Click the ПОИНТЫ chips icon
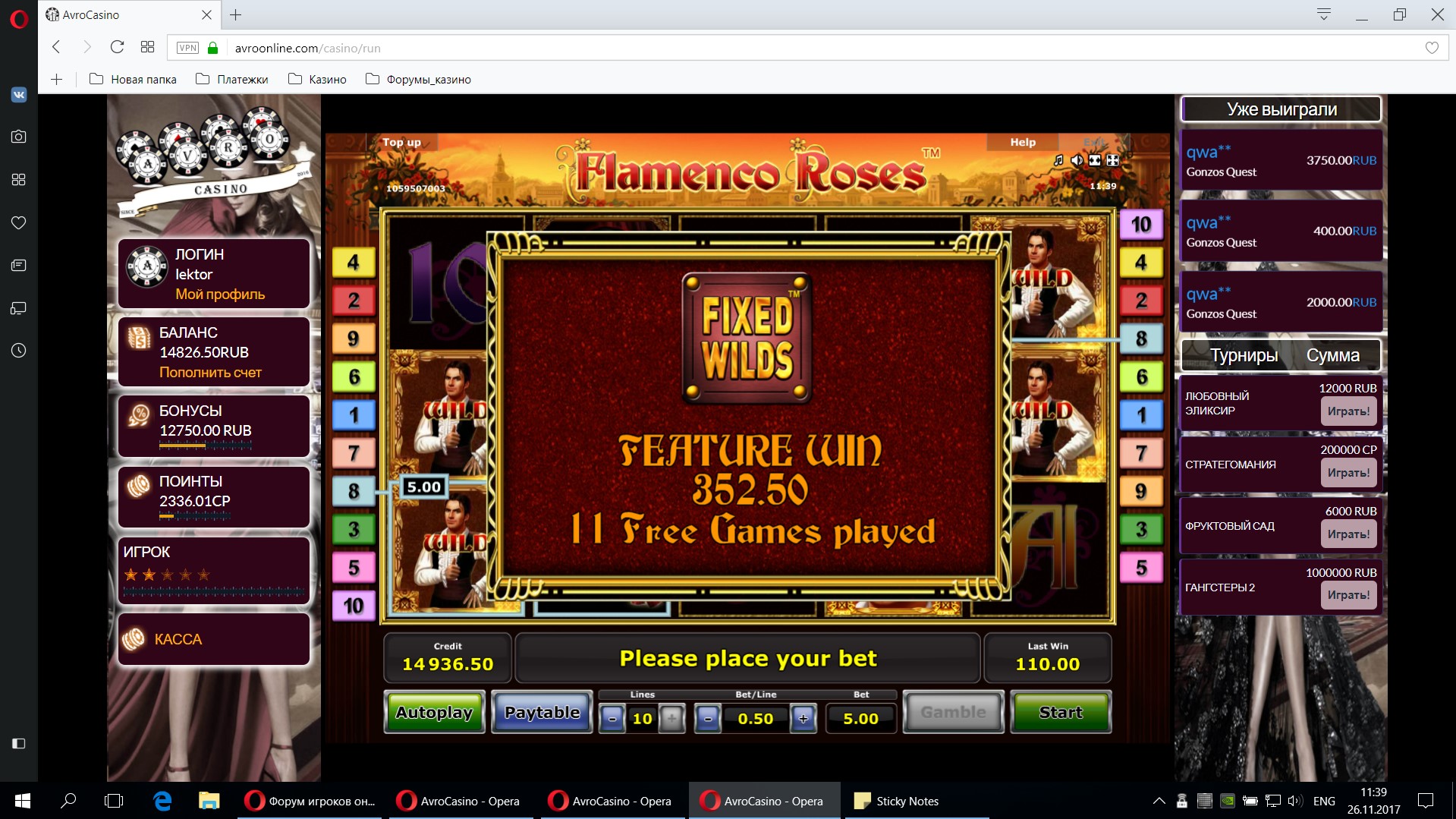 tap(139, 486)
